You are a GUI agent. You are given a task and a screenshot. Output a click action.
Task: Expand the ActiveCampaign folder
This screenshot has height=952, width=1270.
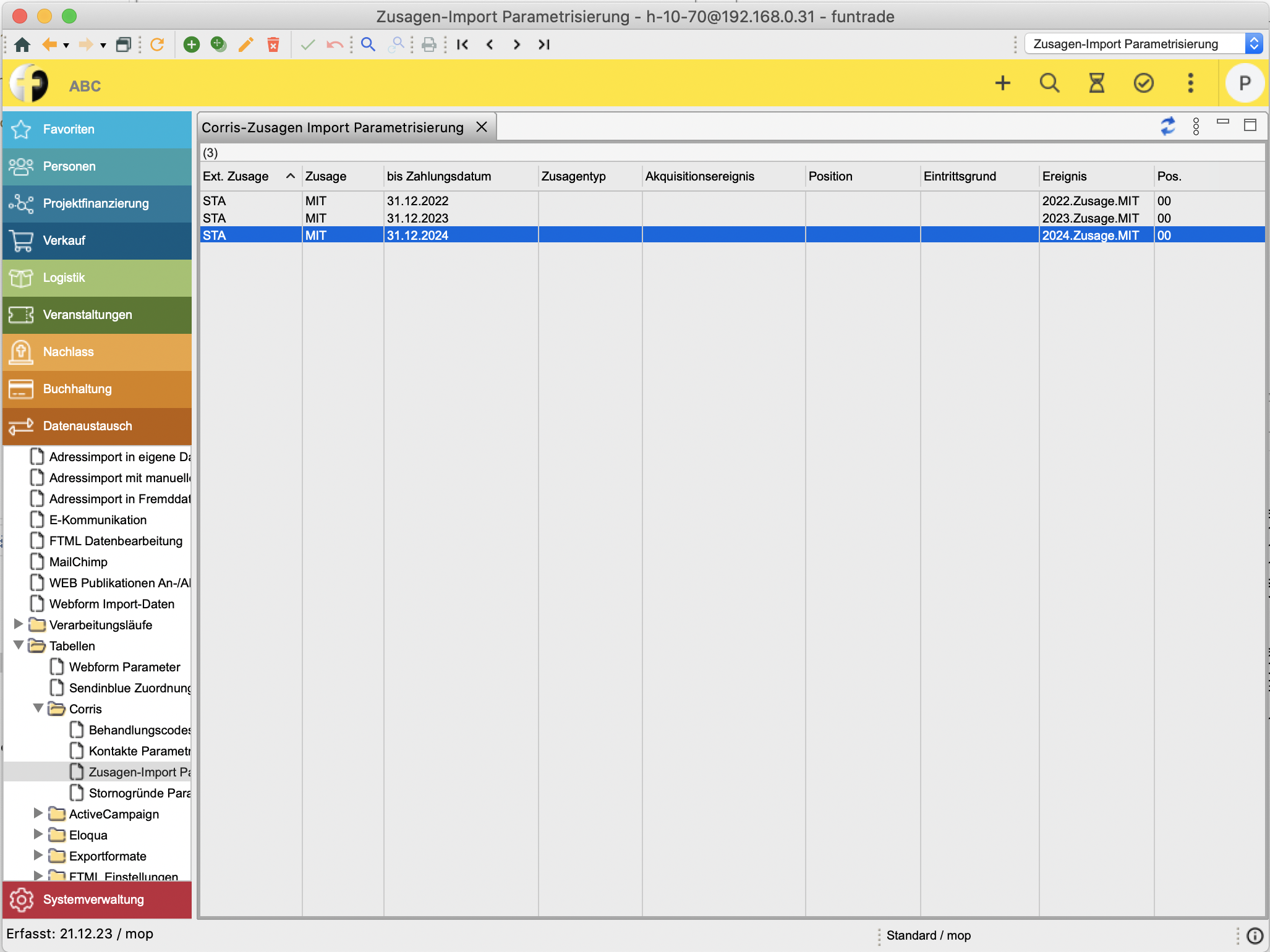[x=38, y=814]
